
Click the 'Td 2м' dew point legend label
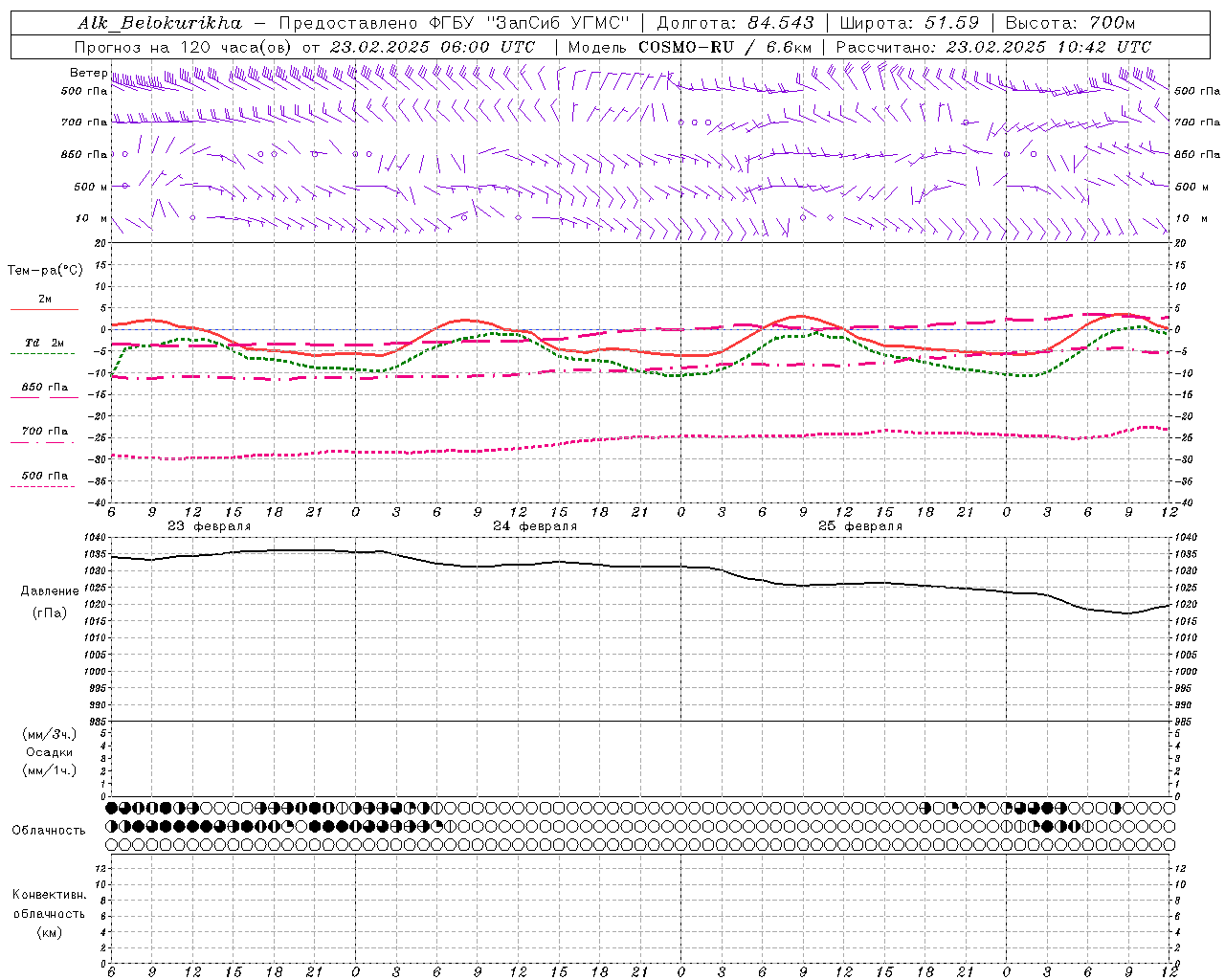tap(45, 343)
